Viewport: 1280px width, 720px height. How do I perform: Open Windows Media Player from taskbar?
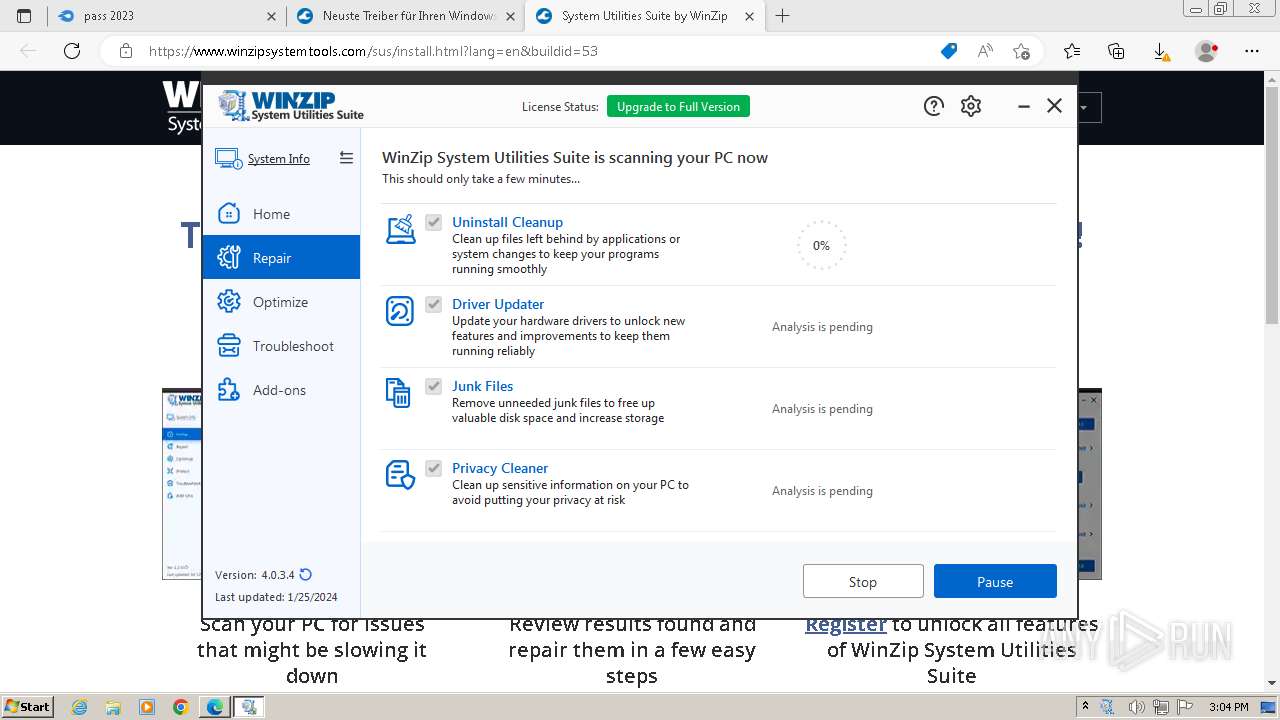pyautogui.click(x=147, y=707)
